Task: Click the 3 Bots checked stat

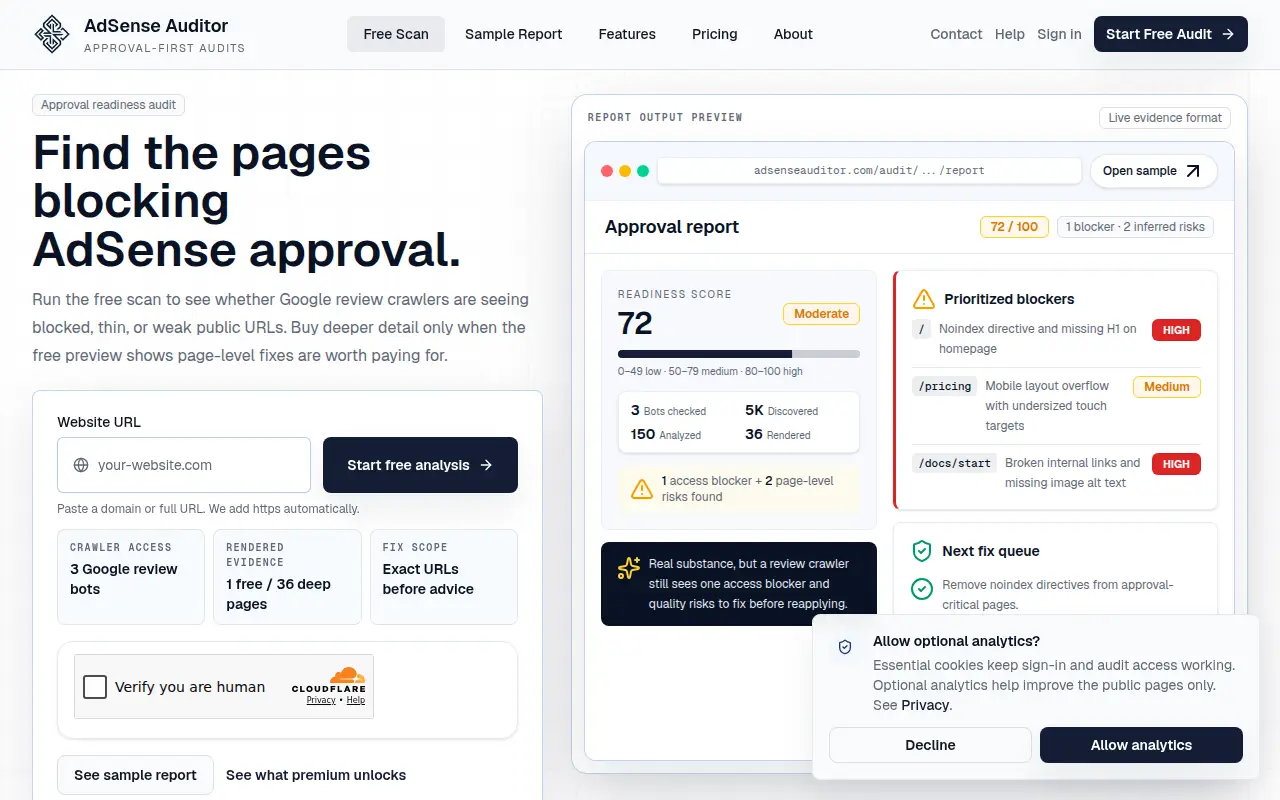Action: pos(669,410)
